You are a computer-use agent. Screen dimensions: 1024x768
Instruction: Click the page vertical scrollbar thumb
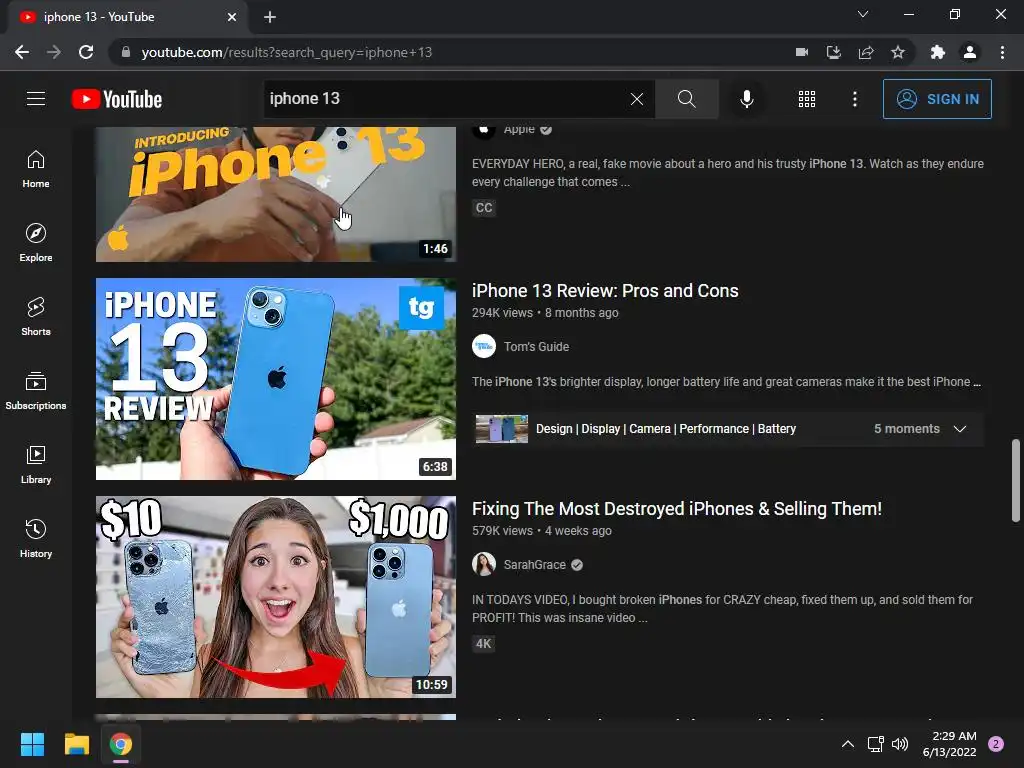[x=1015, y=481]
